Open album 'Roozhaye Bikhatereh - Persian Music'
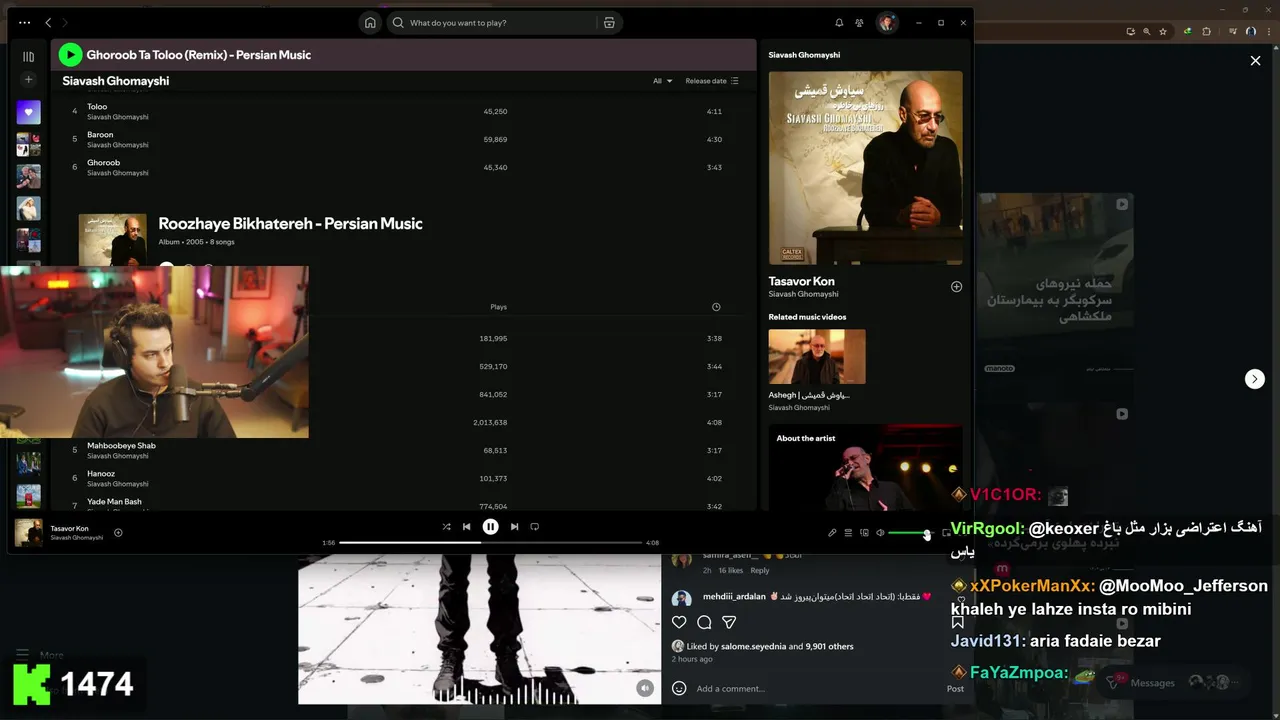The width and height of the screenshot is (1280, 720). point(290,223)
